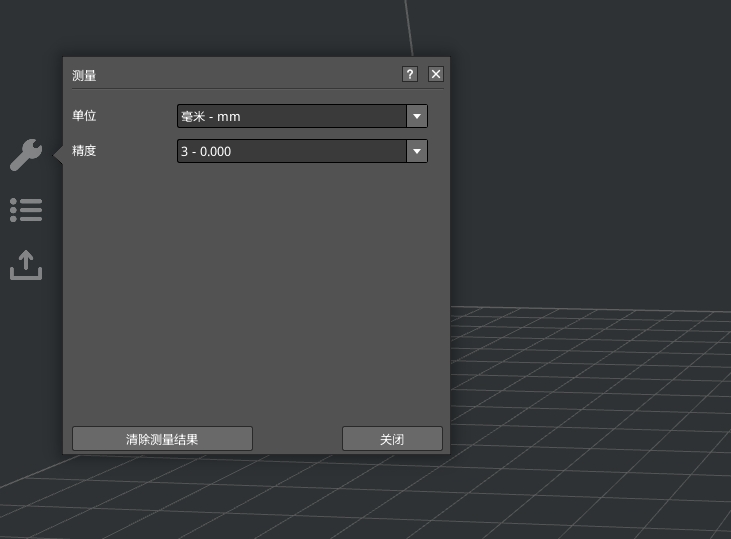Screen dimensions: 731x539
Task: Click the 精度 label
Action: [x=84, y=151]
